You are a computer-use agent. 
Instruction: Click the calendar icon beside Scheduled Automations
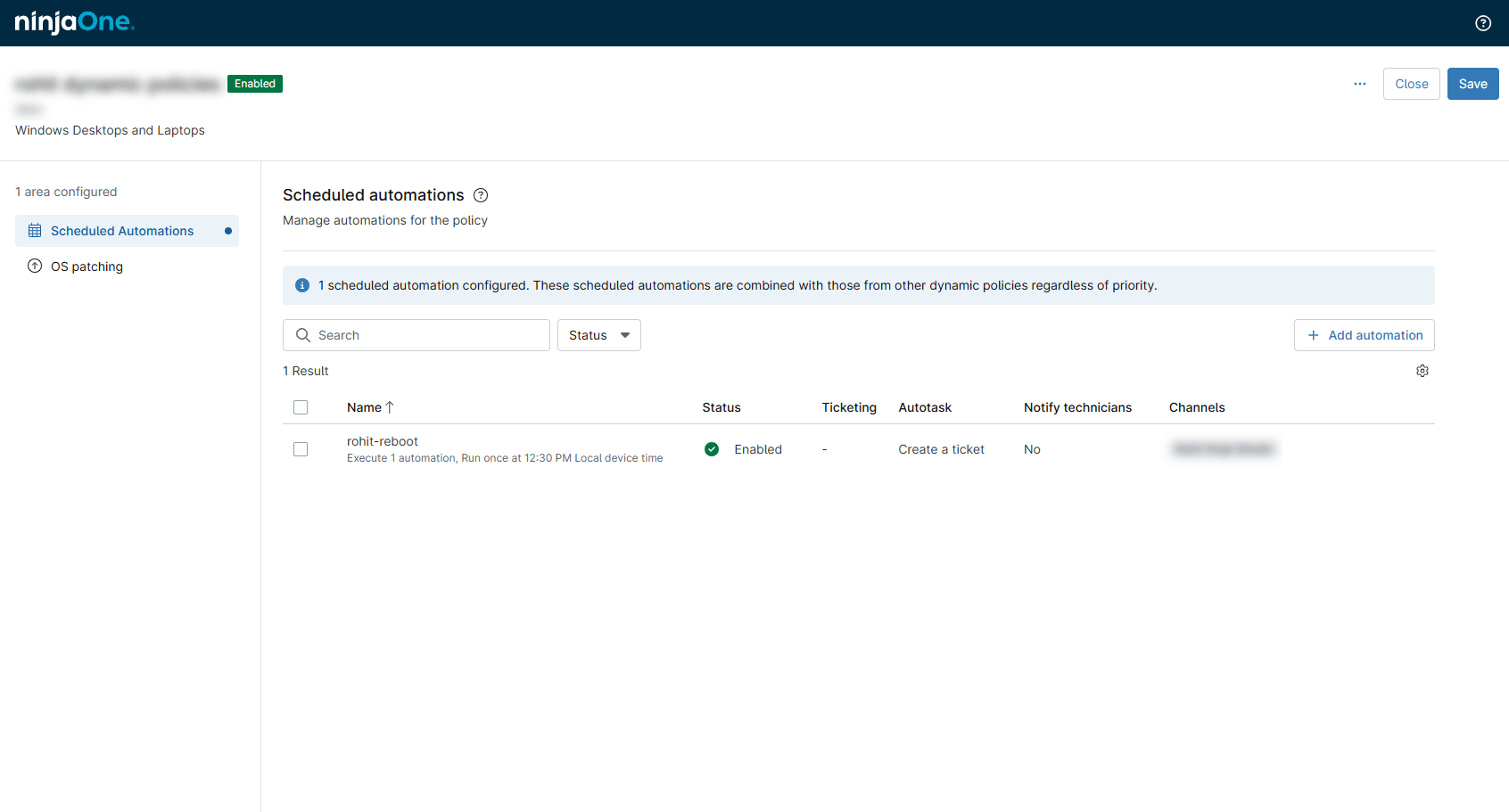coord(35,230)
